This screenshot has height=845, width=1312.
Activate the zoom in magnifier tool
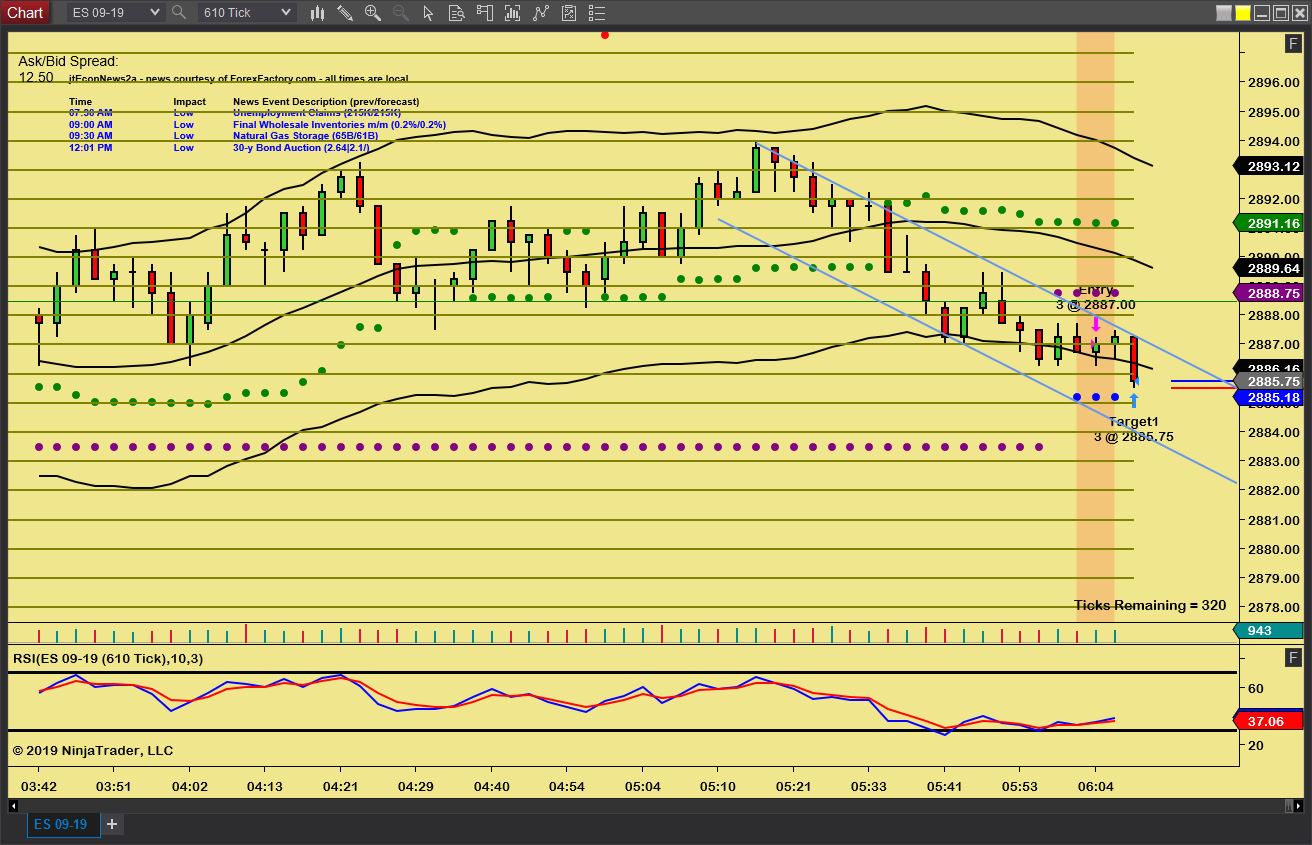pyautogui.click(x=374, y=13)
